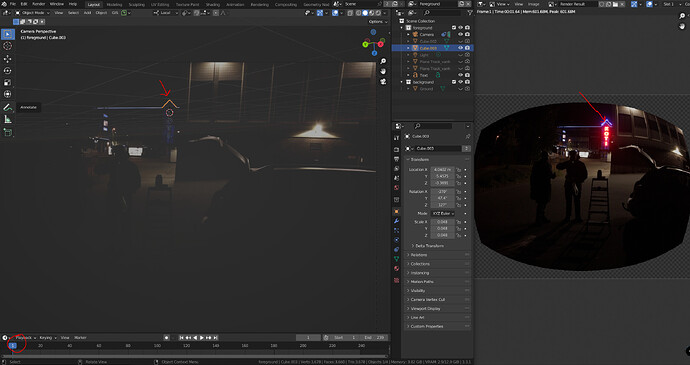Open the timeline Keying popover
This screenshot has width=690, height=365.
tap(48, 338)
